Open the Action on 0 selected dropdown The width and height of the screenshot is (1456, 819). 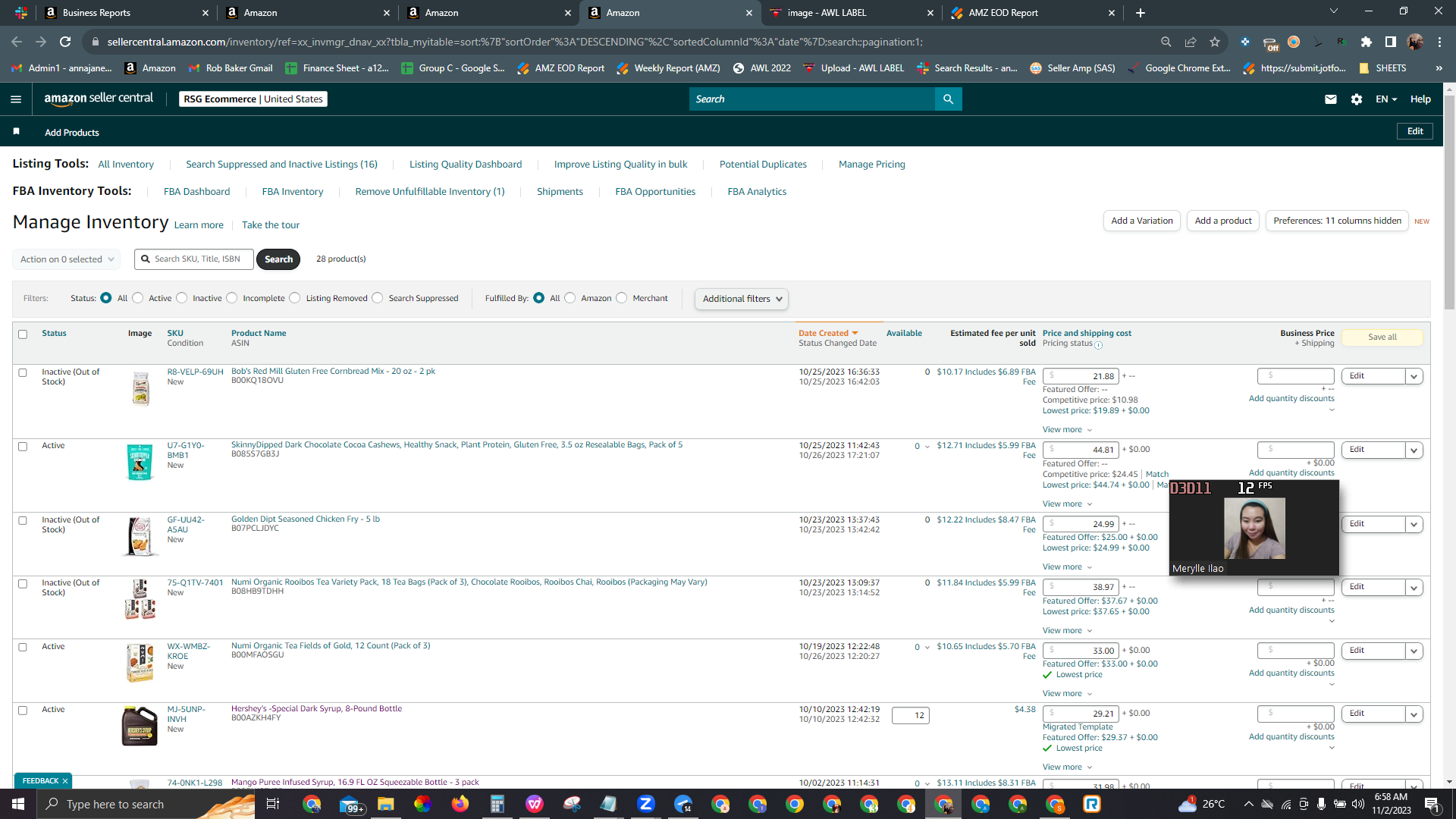(67, 259)
